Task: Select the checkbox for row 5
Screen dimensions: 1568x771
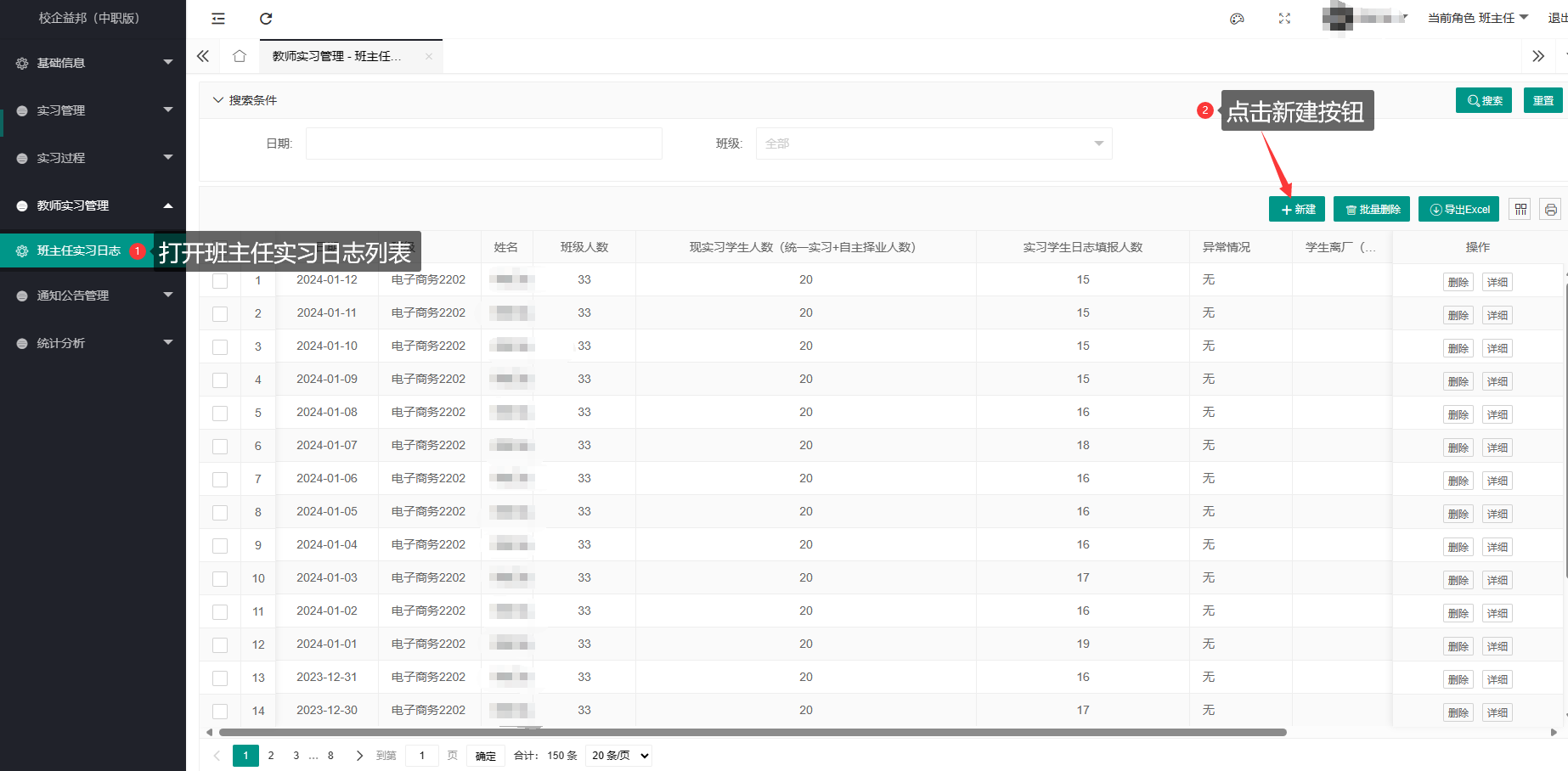Action: [220, 414]
